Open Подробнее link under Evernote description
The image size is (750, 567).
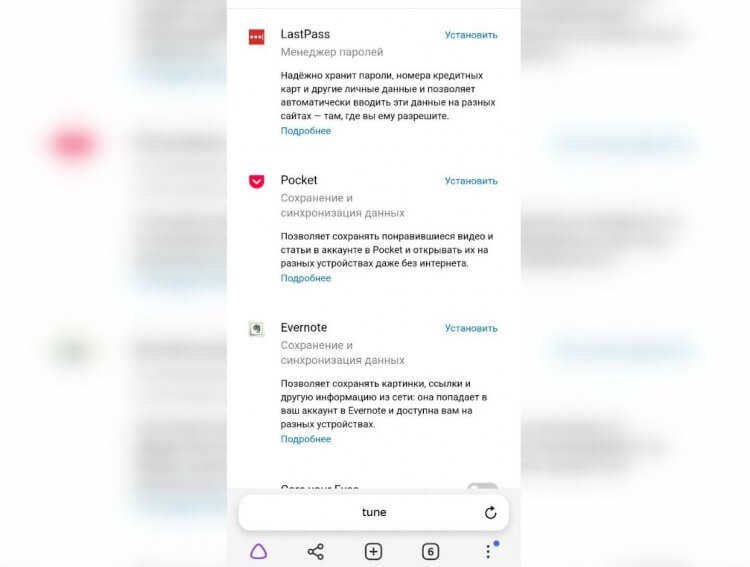tap(306, 439)
